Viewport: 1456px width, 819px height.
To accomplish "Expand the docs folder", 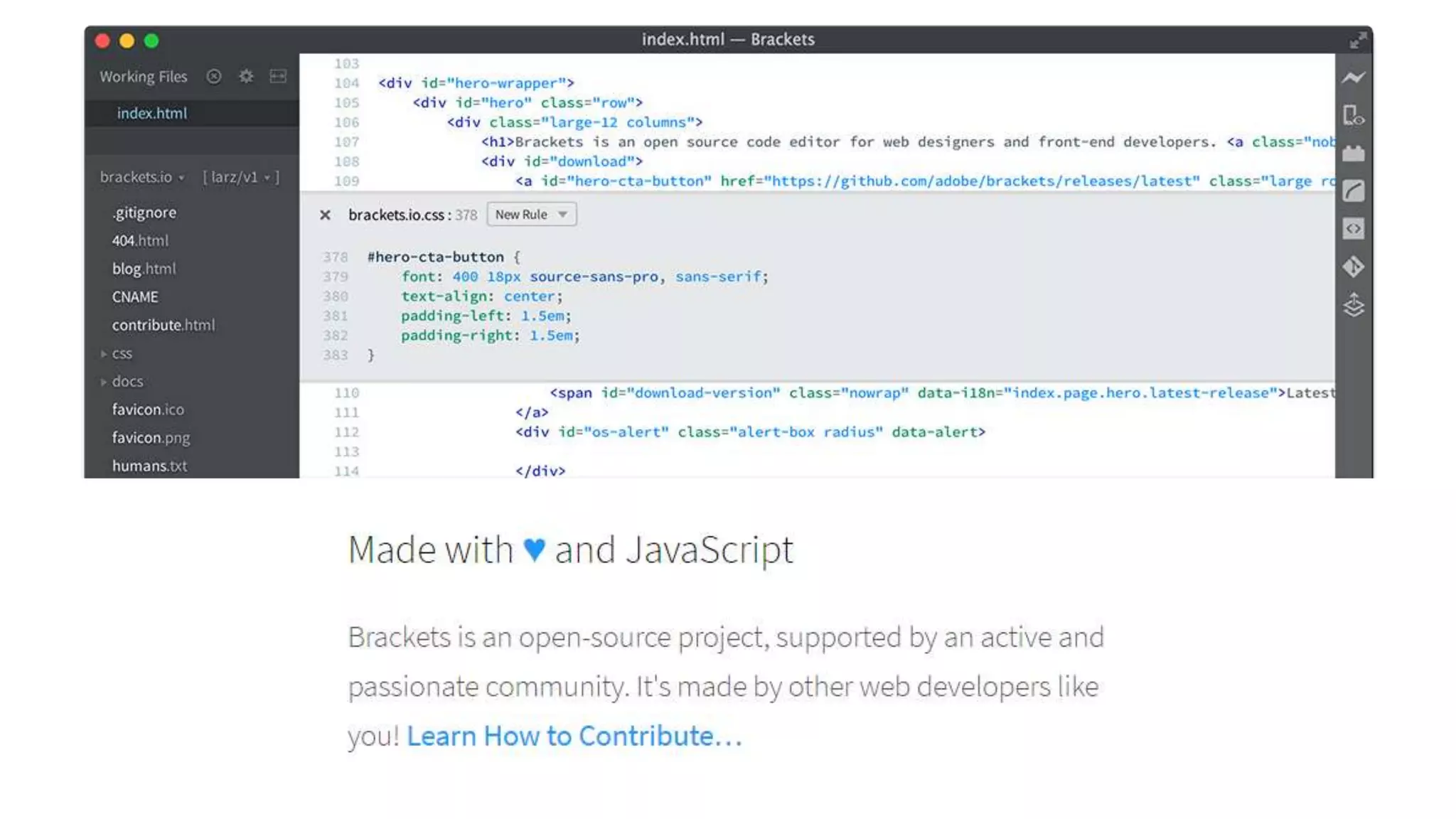I will pos(127,382).
